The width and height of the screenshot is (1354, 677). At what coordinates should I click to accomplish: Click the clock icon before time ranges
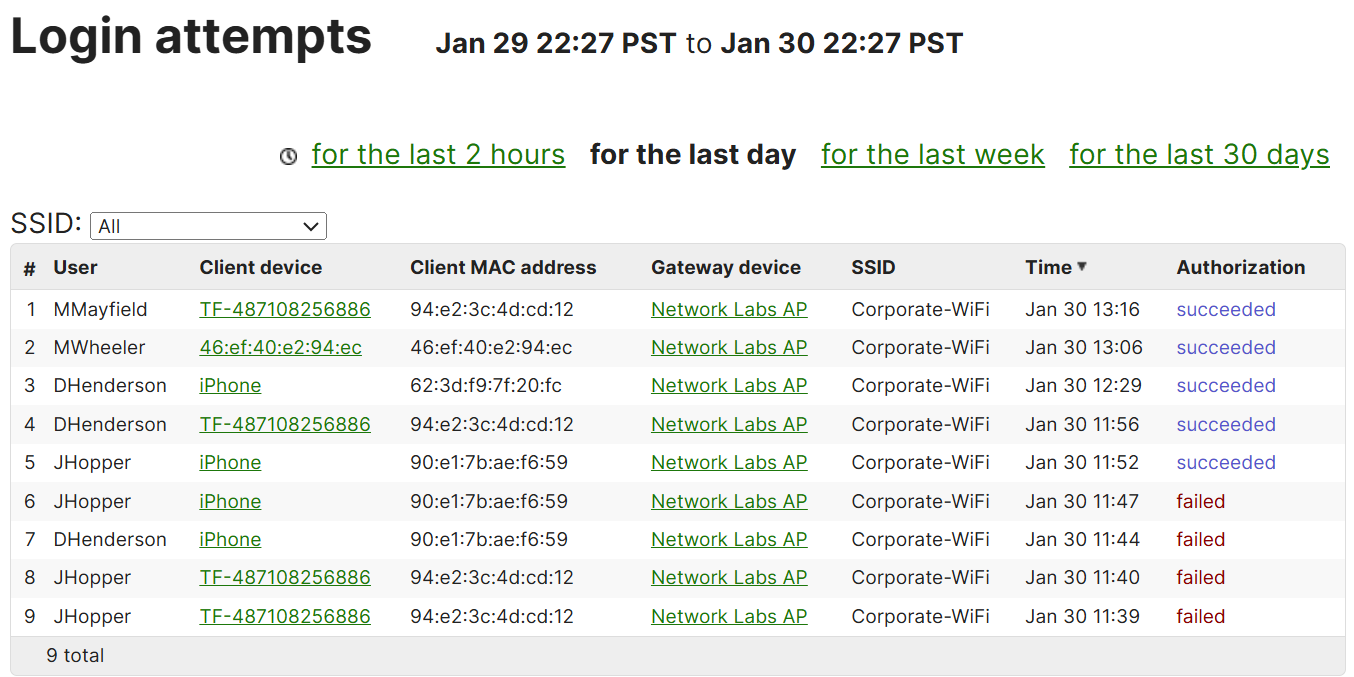coord(288,157)
